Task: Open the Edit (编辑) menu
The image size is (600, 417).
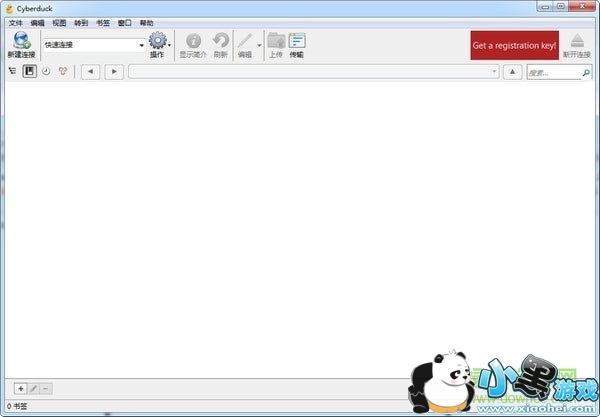Action: pyautogui.click(x=38, y=23)
